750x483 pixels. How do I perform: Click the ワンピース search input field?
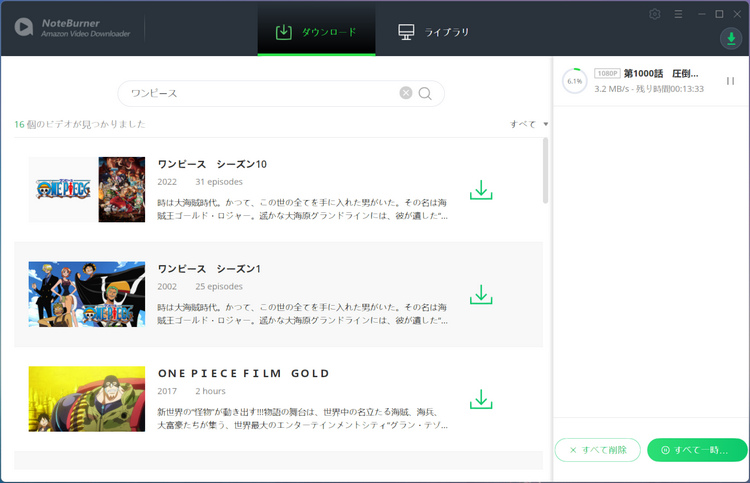[x=281, y=93]
